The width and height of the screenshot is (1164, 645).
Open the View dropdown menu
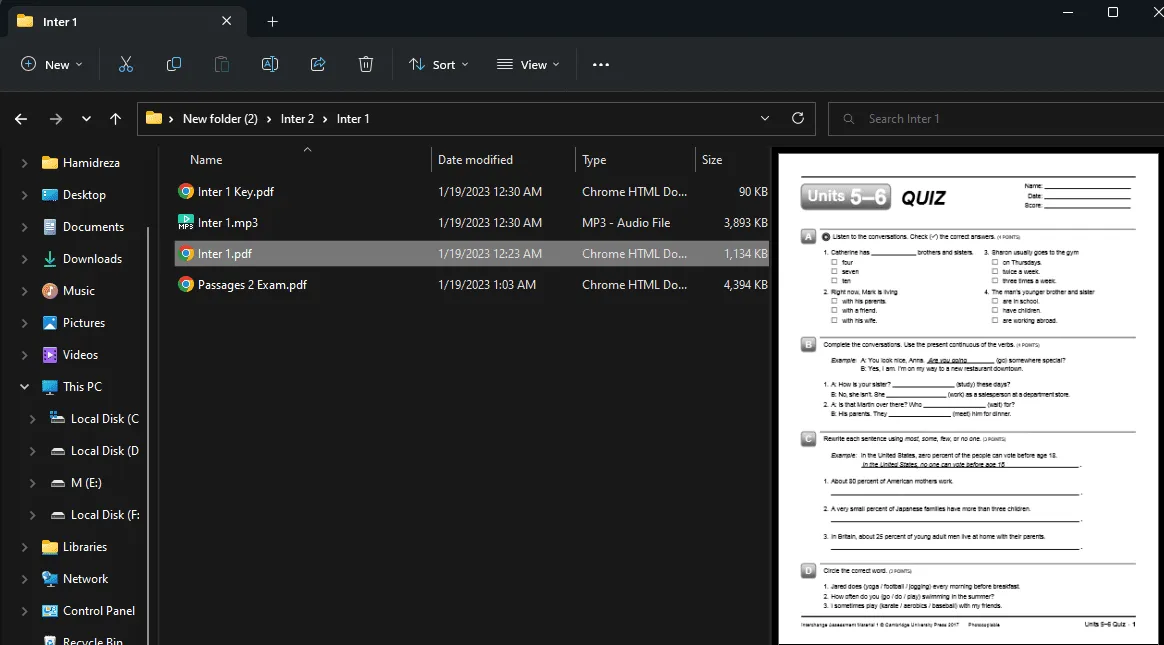pos(528,64)
